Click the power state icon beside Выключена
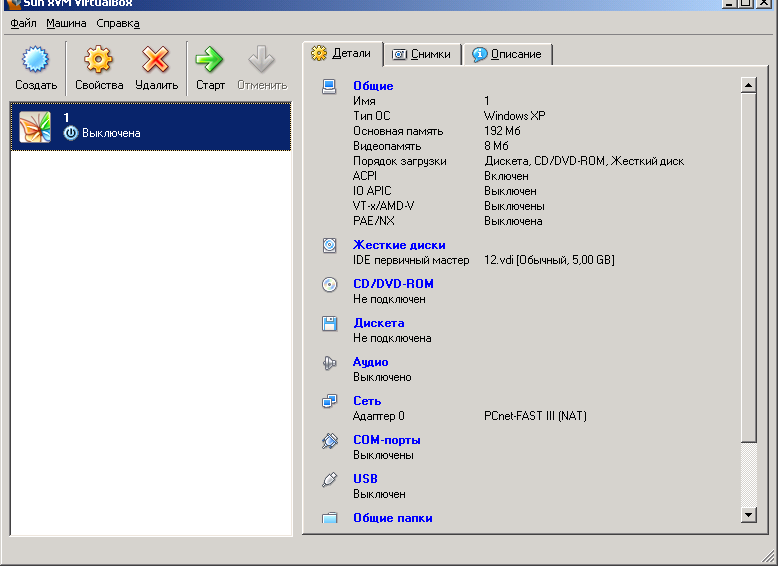Screen dimensions: 778x566 click(71, 133)
